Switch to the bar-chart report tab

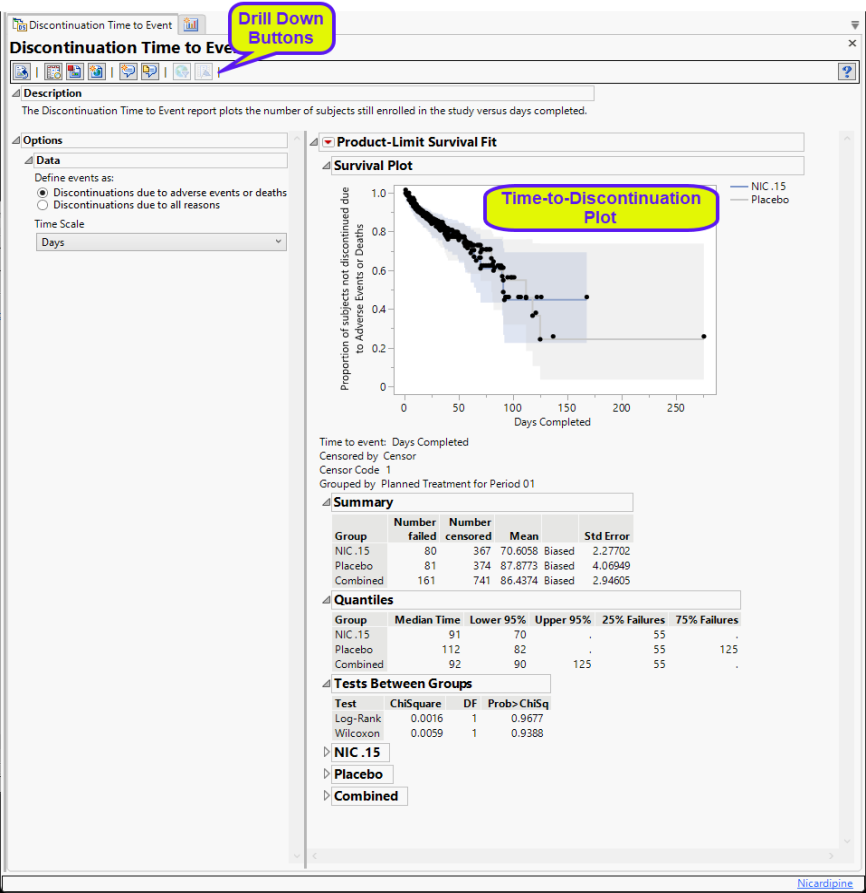191,24
